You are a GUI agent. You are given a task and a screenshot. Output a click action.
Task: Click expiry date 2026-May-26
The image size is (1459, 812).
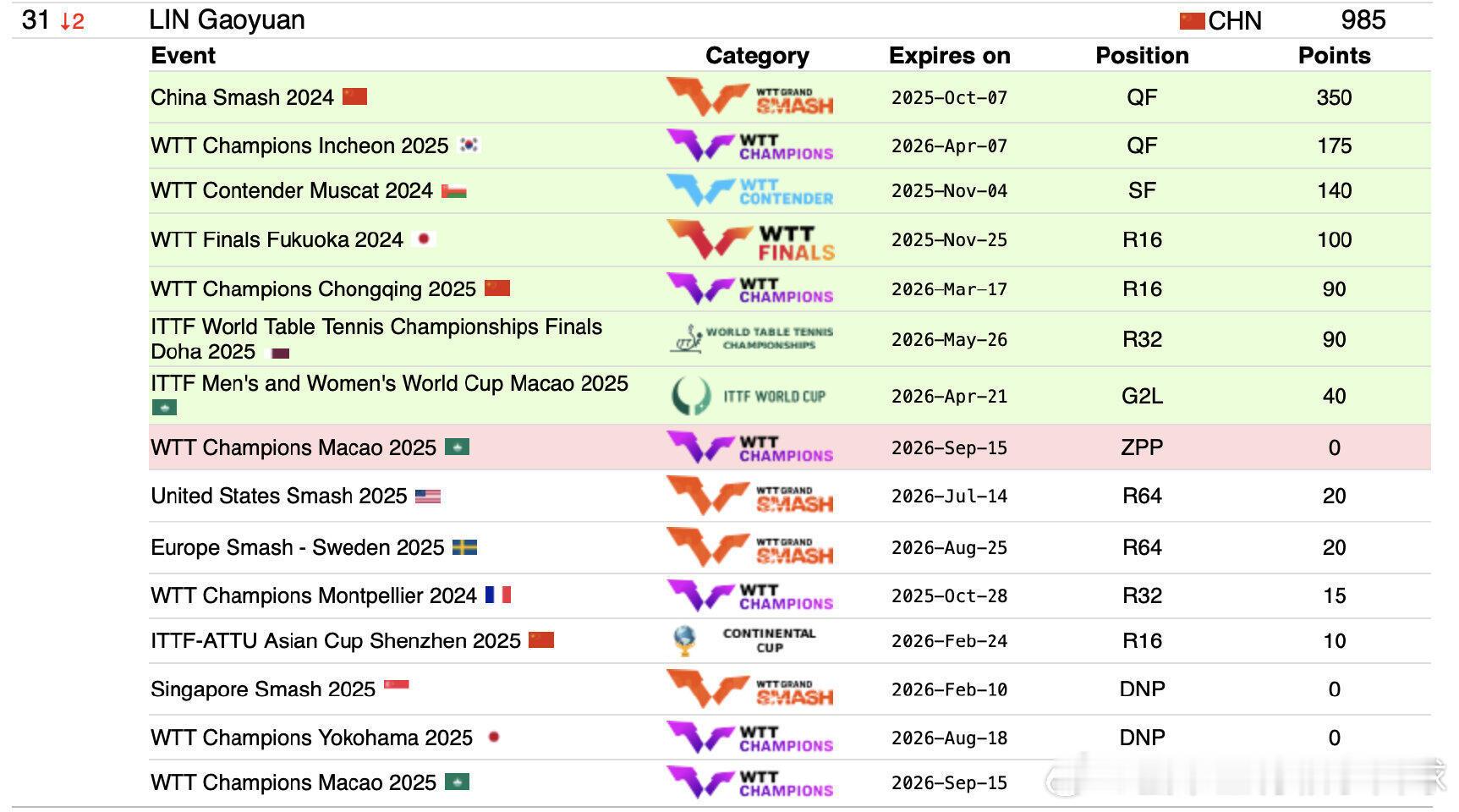point(949,340)
